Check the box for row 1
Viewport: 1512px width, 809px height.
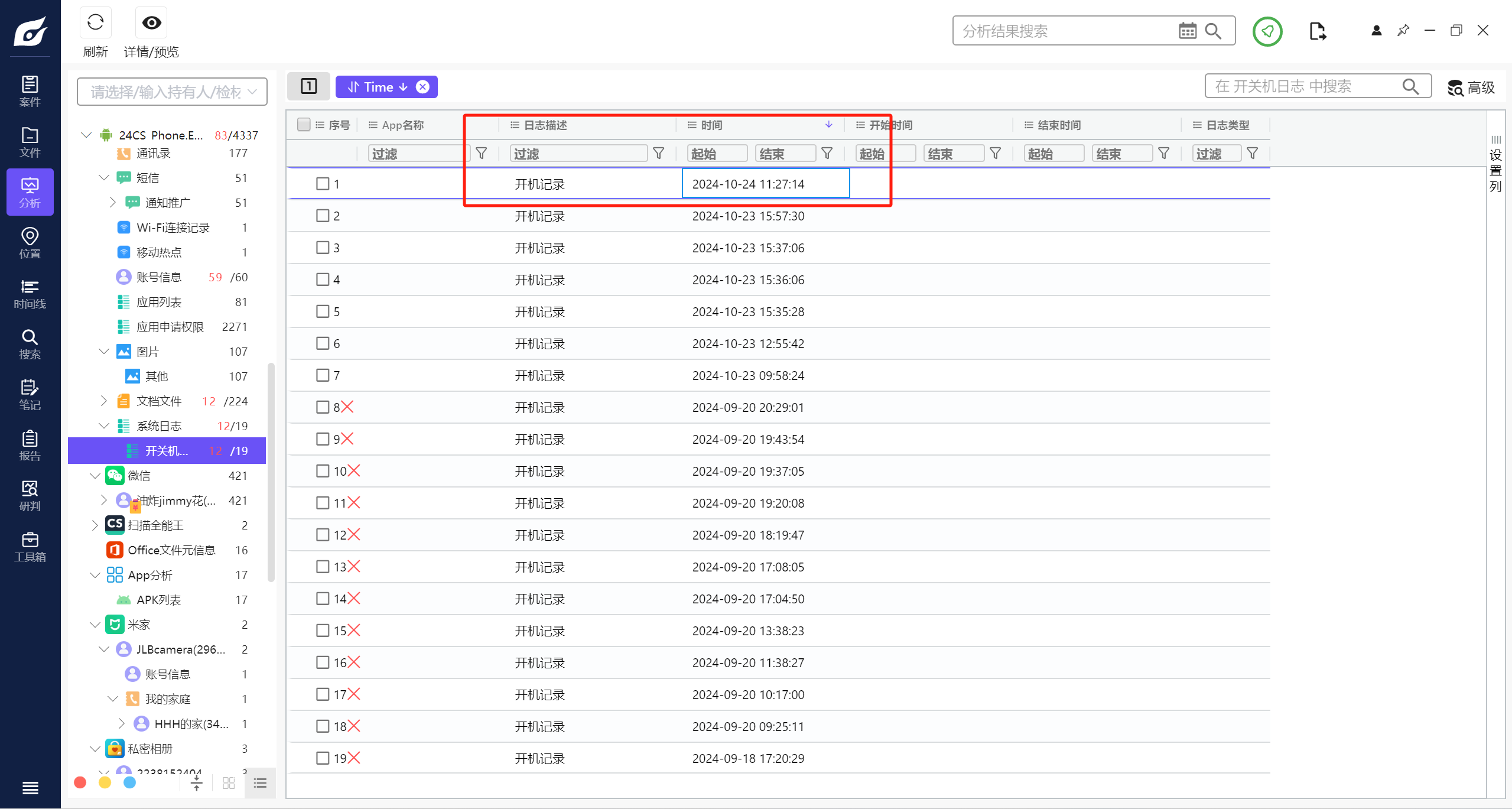pyautogui.click(x=322, y=184)
